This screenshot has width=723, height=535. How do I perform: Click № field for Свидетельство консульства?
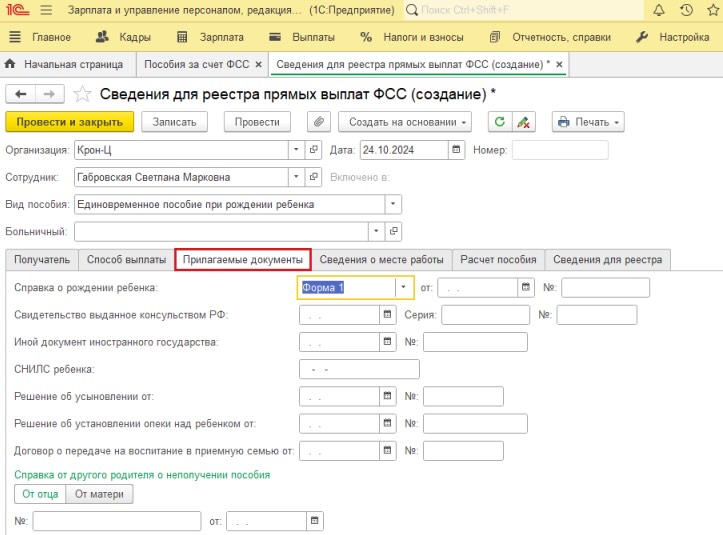point(597,315)
